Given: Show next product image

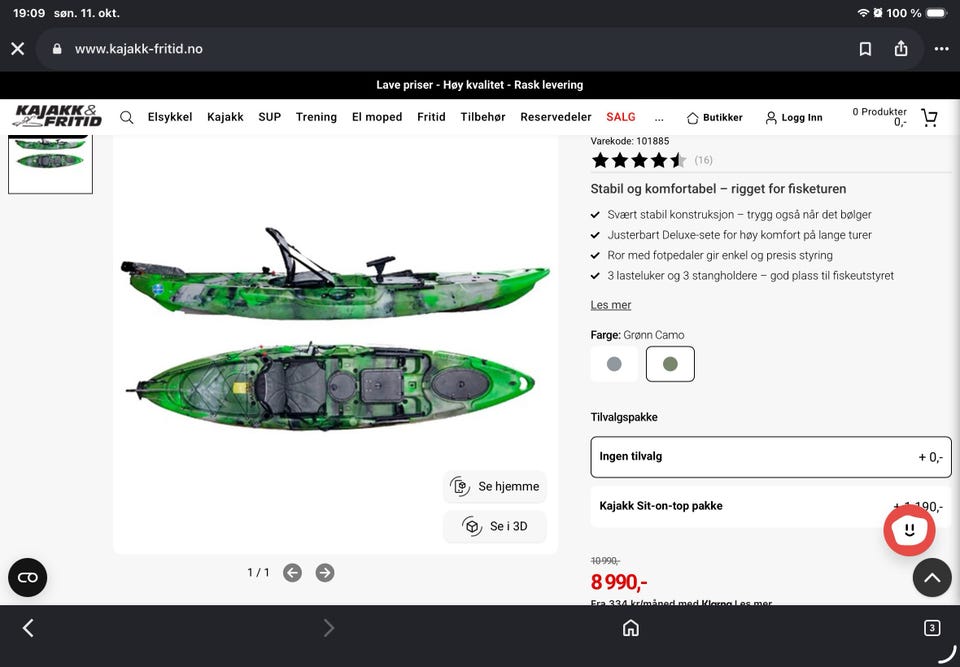Looking at the screenshot, I should pyautogui.click(x=325, y=573).
